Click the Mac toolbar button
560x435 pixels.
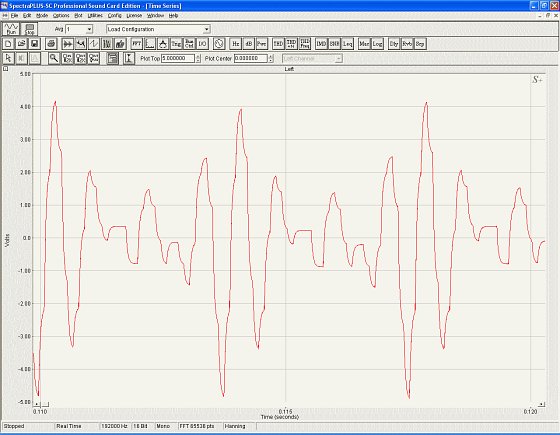point(364,44)
